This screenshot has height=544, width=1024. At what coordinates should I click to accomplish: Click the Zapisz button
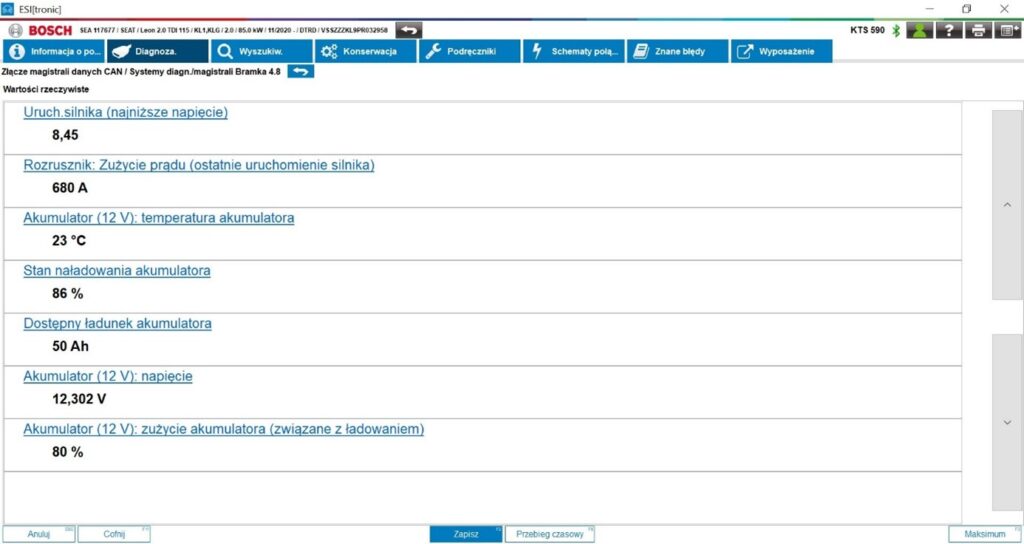pos(465,534)
